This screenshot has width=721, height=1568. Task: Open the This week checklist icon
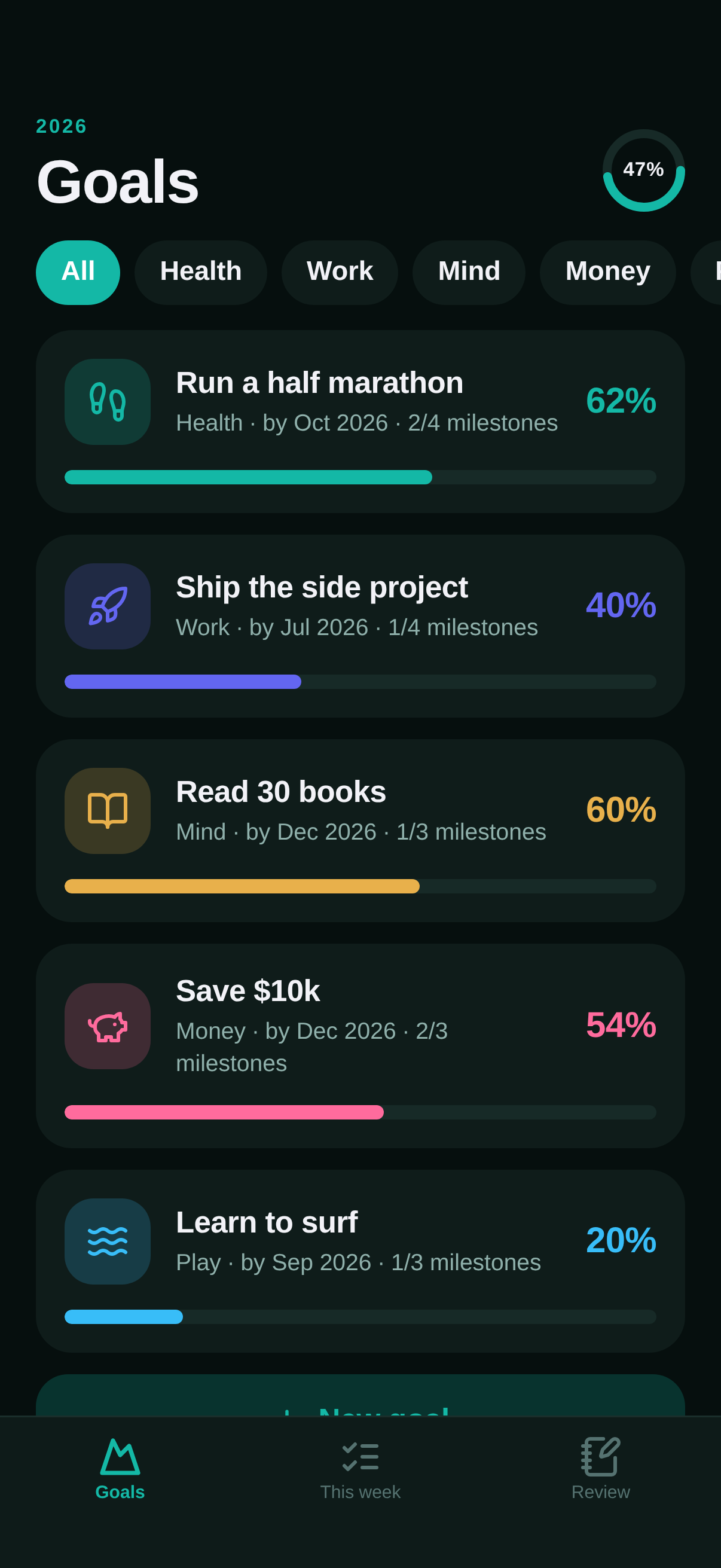pyautogui.click(x=360, y=1457)
